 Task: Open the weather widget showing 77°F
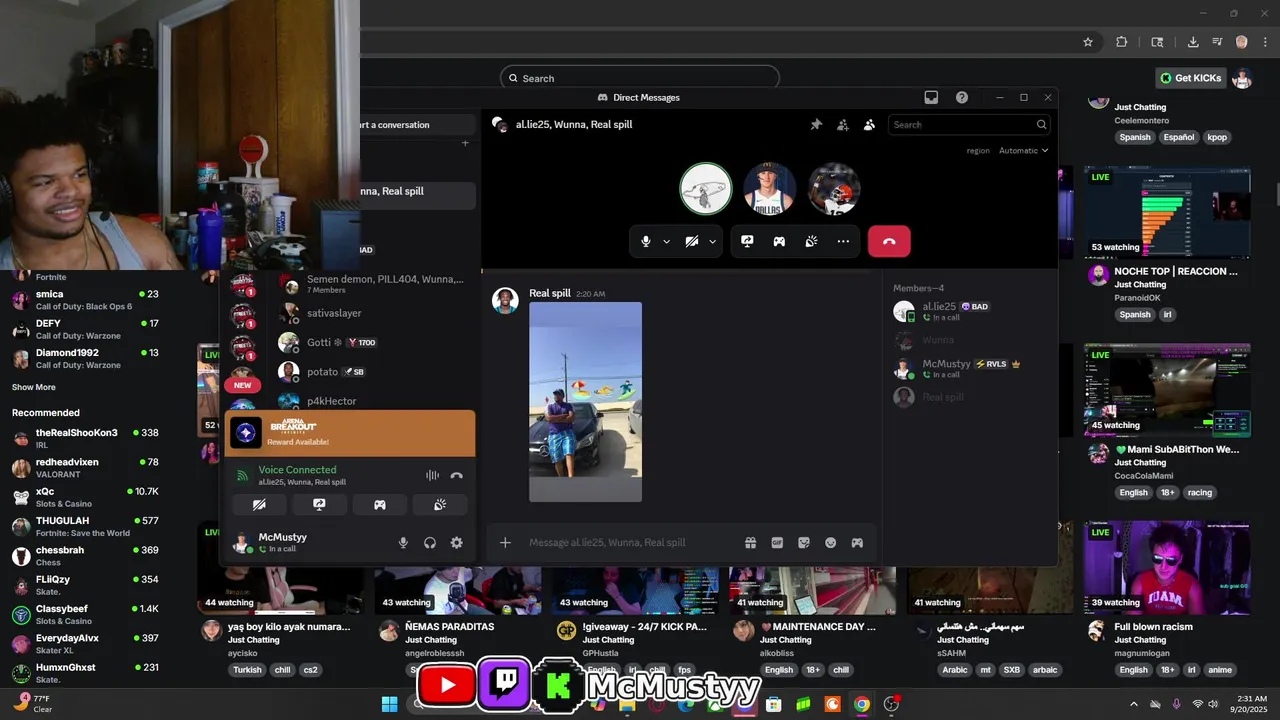pyautogui.click(x=34, y=704)
